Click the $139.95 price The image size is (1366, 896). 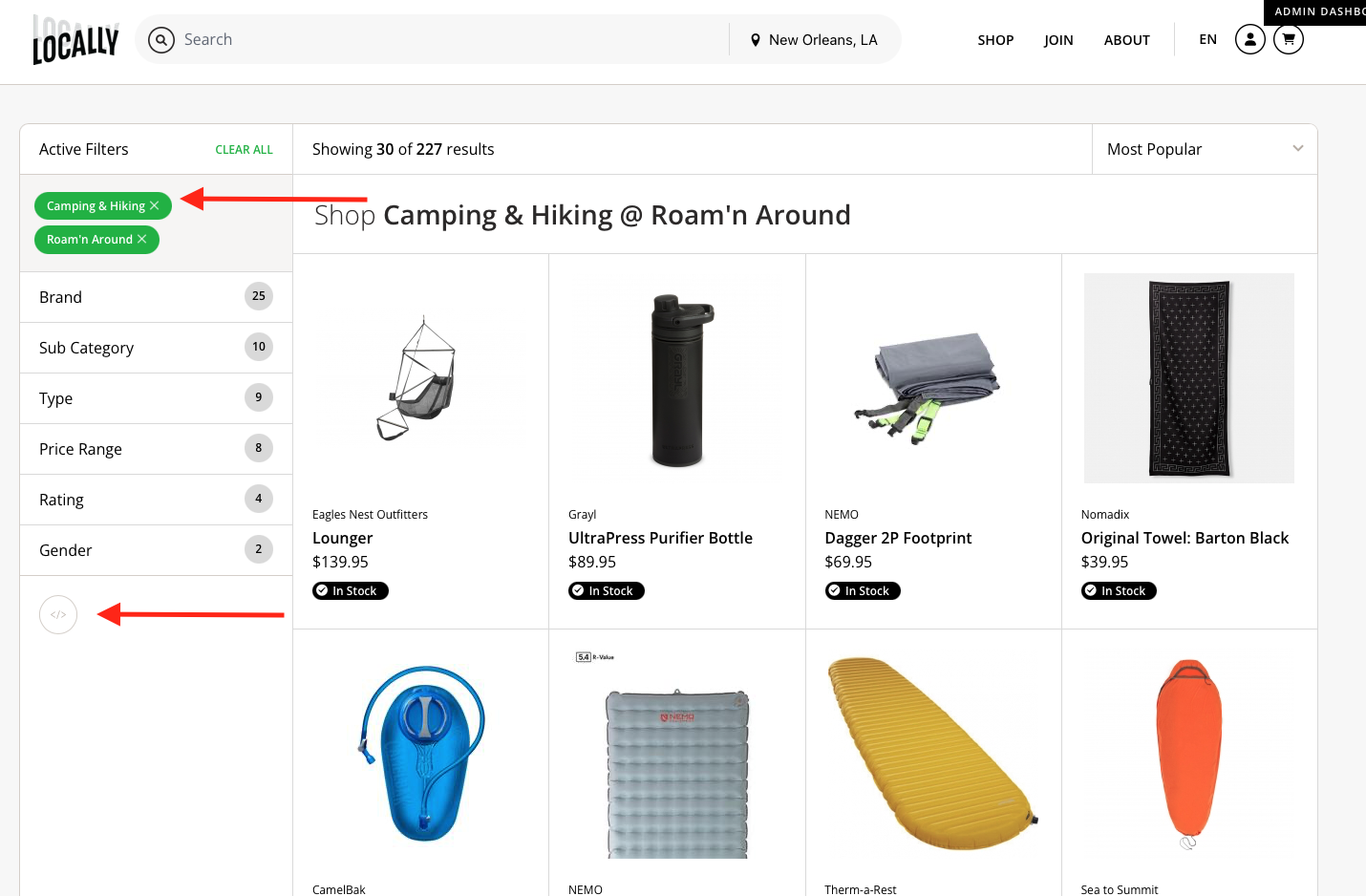pos(340,562)
